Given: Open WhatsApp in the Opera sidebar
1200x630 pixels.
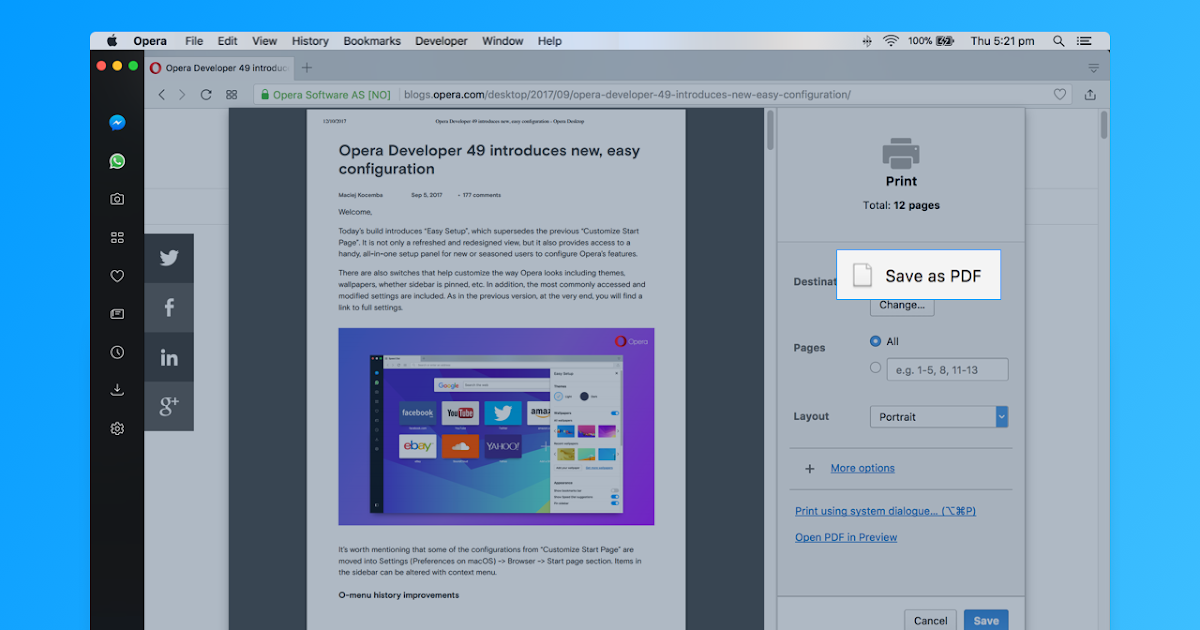Looking at the screenshot, I should (117, 161).
